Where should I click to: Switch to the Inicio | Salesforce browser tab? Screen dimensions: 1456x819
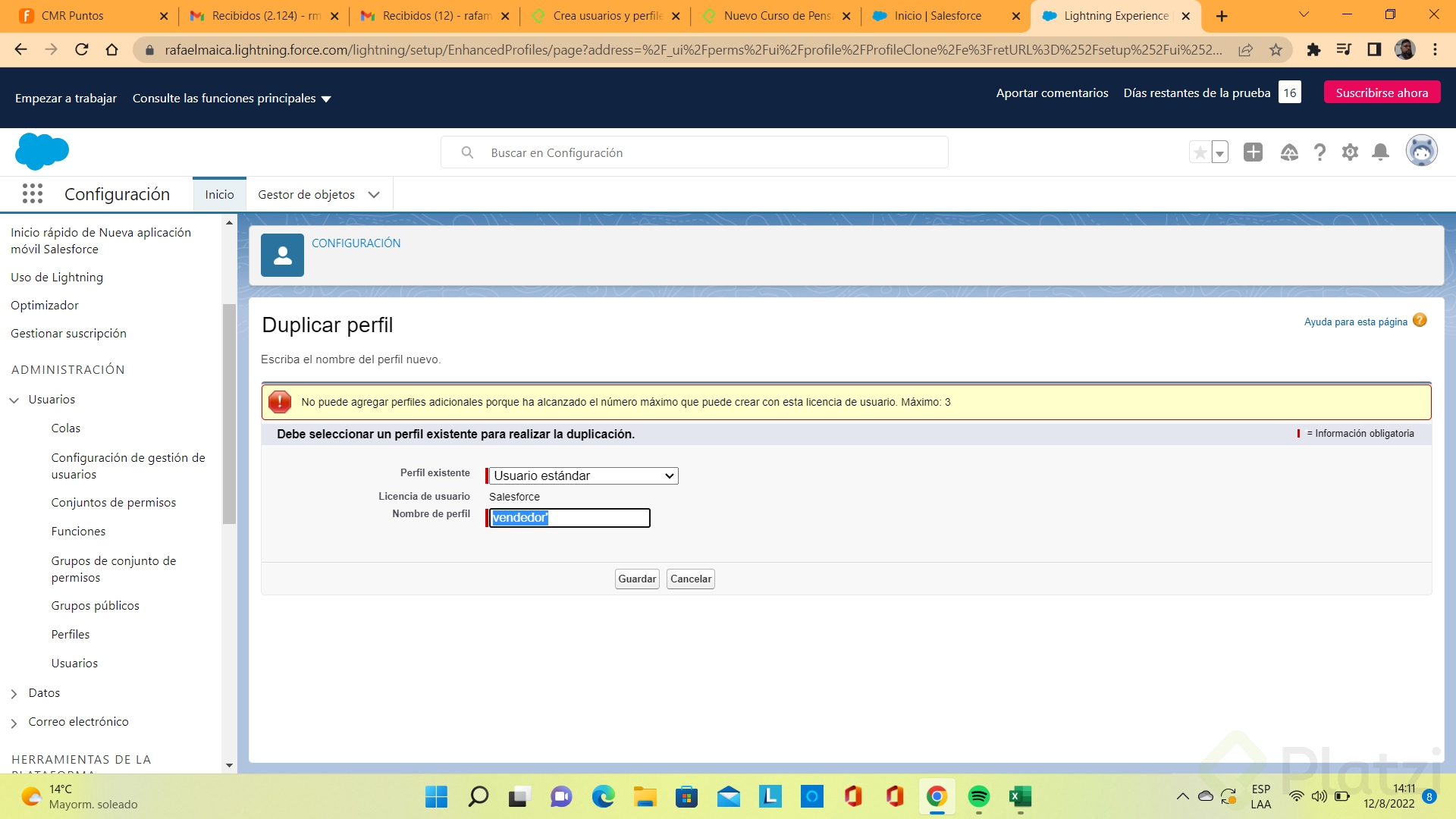tap(937, 16)
